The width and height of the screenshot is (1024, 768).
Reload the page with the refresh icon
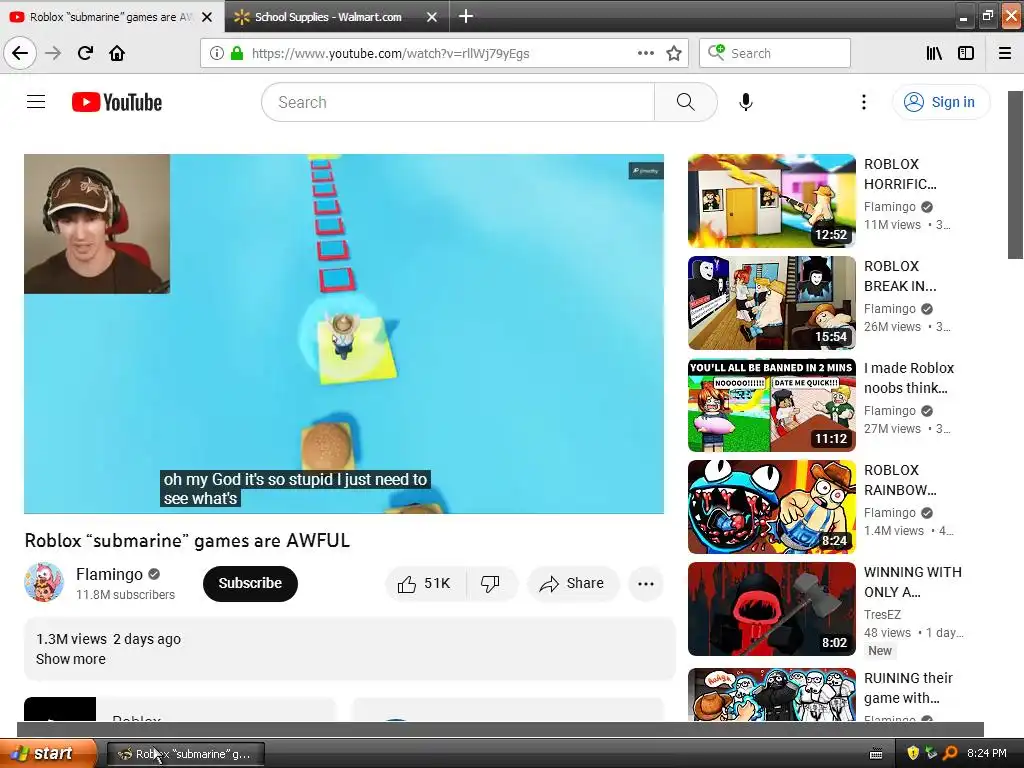click(x=85, y=53)
